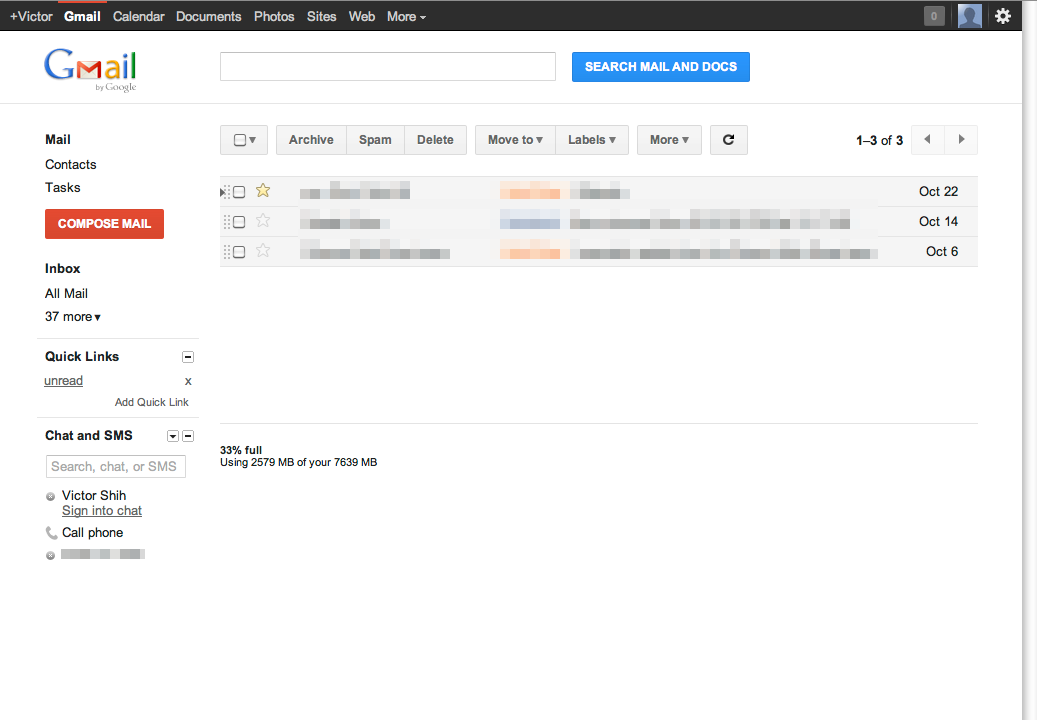Screen dimensions: 1037x720
Task: Open the email dated Oct 6
Action: 599,252
